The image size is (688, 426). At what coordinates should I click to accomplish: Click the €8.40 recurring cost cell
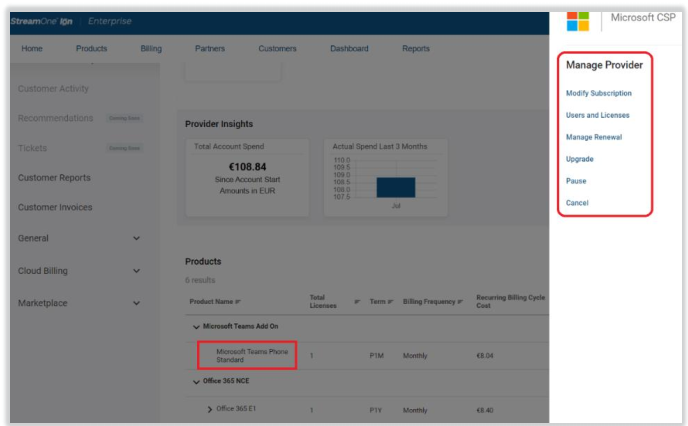[x=485, y=410]
